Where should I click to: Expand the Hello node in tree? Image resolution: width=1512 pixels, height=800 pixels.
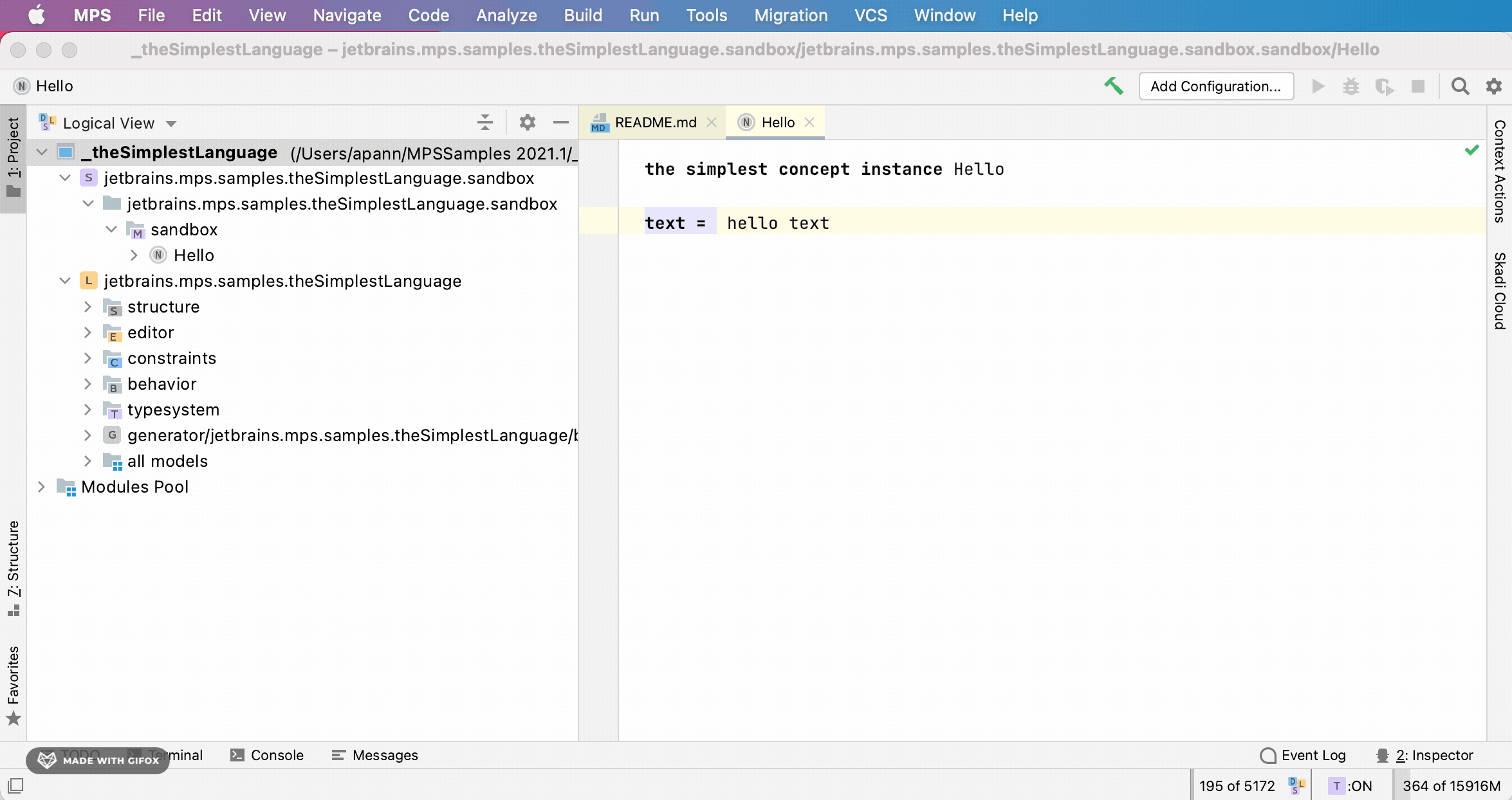pyautogui.click(x=134, y=255)
